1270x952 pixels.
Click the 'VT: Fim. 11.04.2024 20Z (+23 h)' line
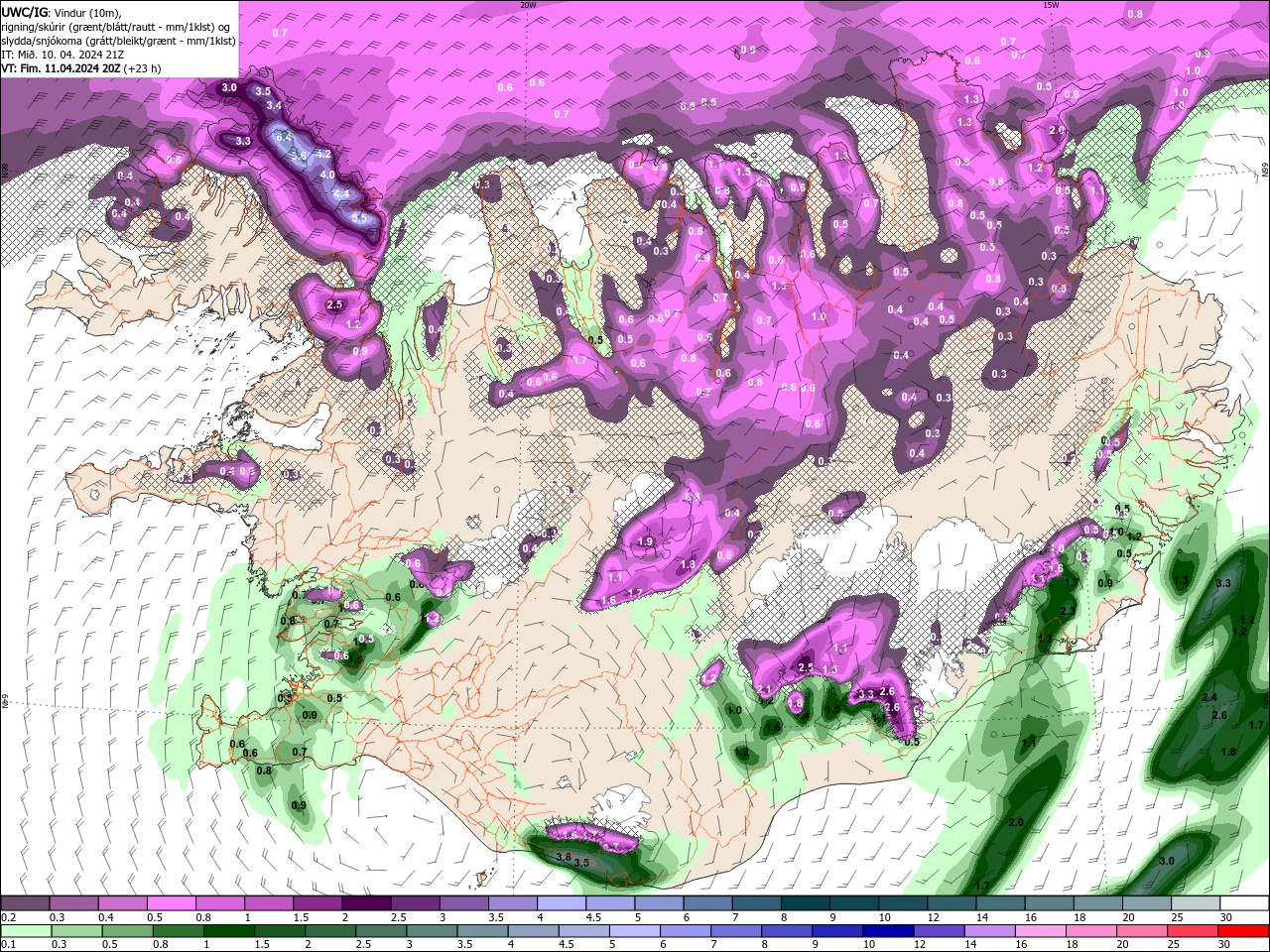pyautogui.click(x=81, y=68)
